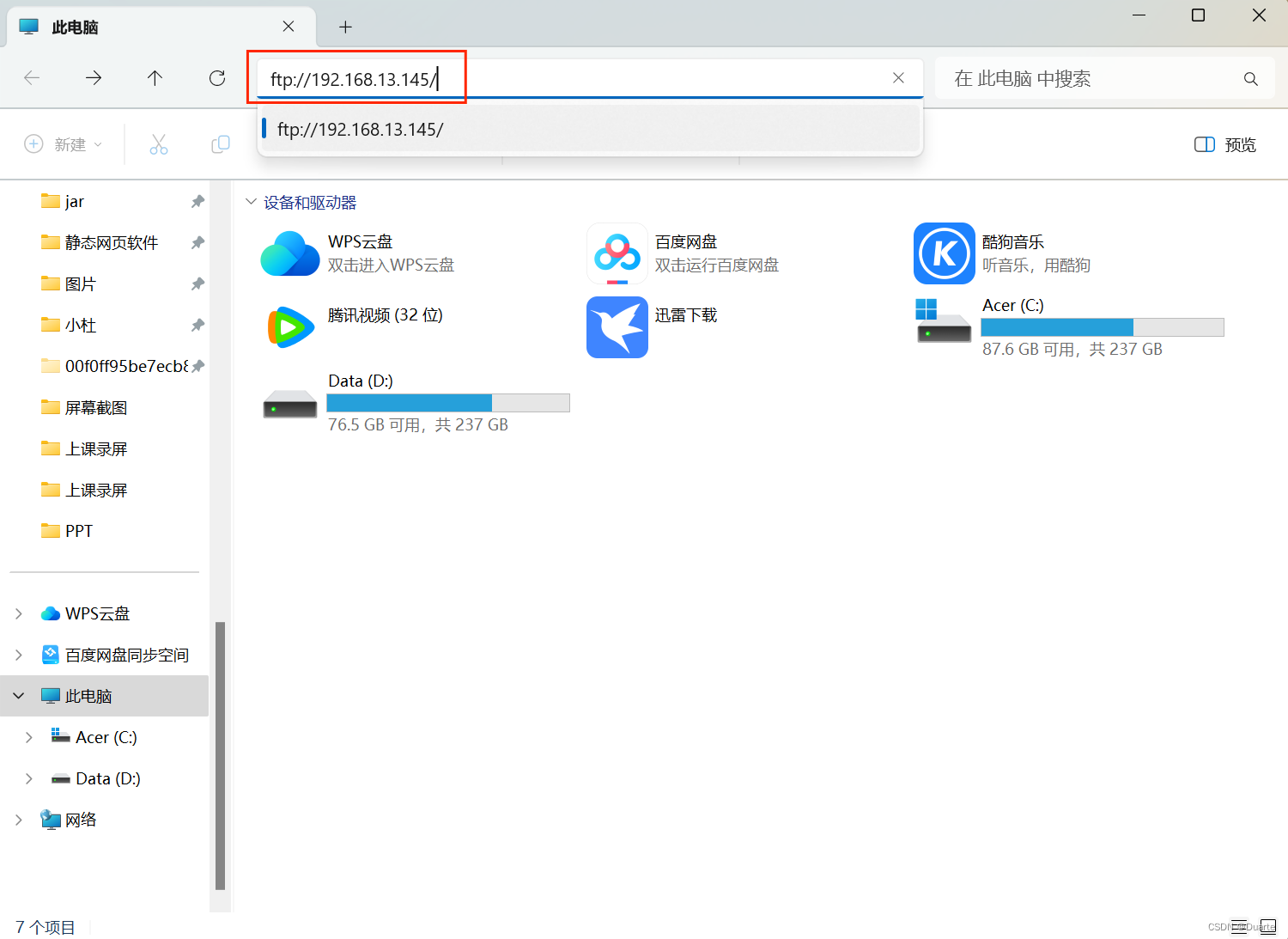Expand the 网络 tree node
This screenshot has width=1288, height=939.
click(x=19, y=820)
